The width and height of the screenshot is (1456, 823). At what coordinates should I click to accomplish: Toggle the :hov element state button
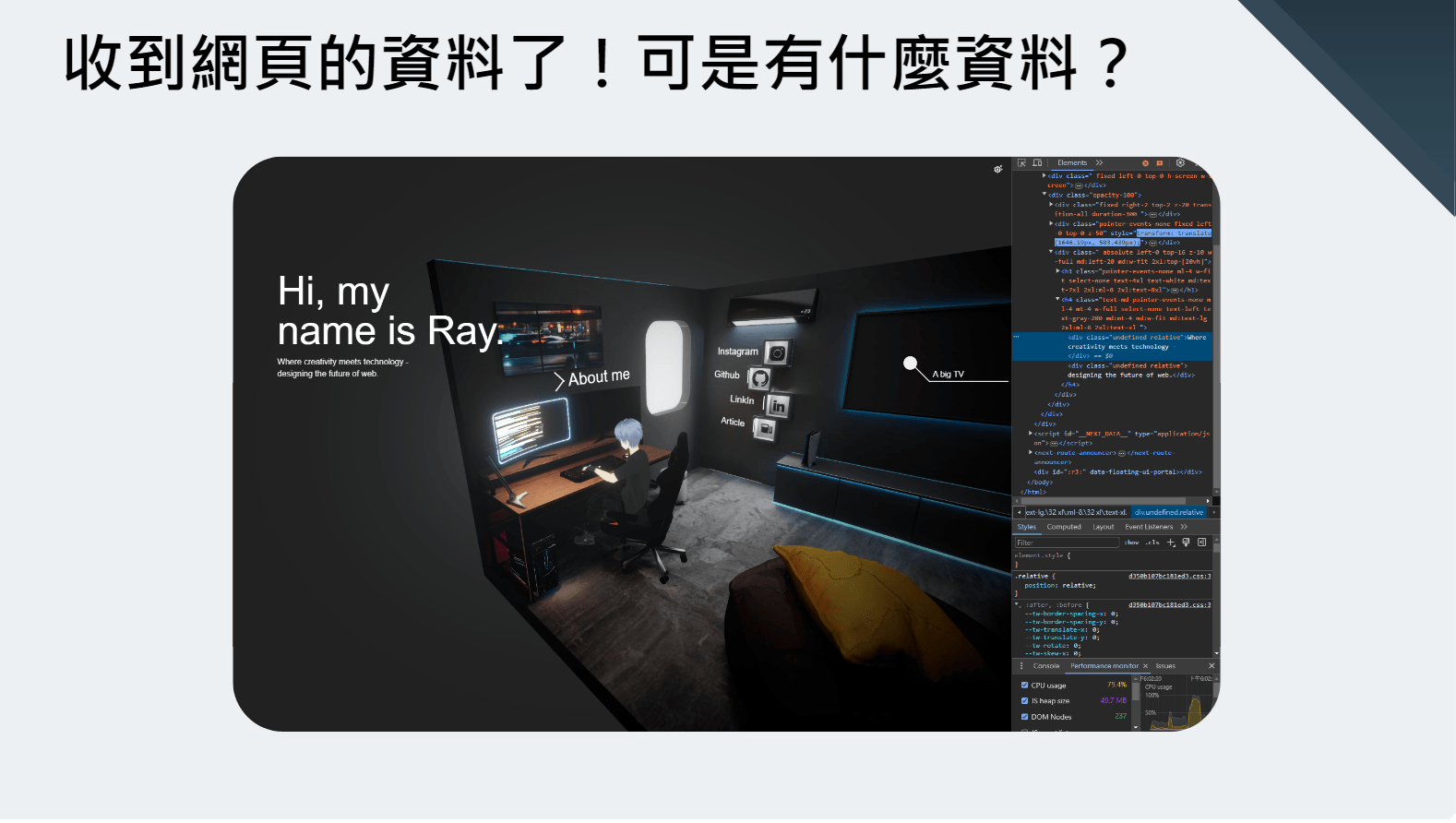(1131, 543)
